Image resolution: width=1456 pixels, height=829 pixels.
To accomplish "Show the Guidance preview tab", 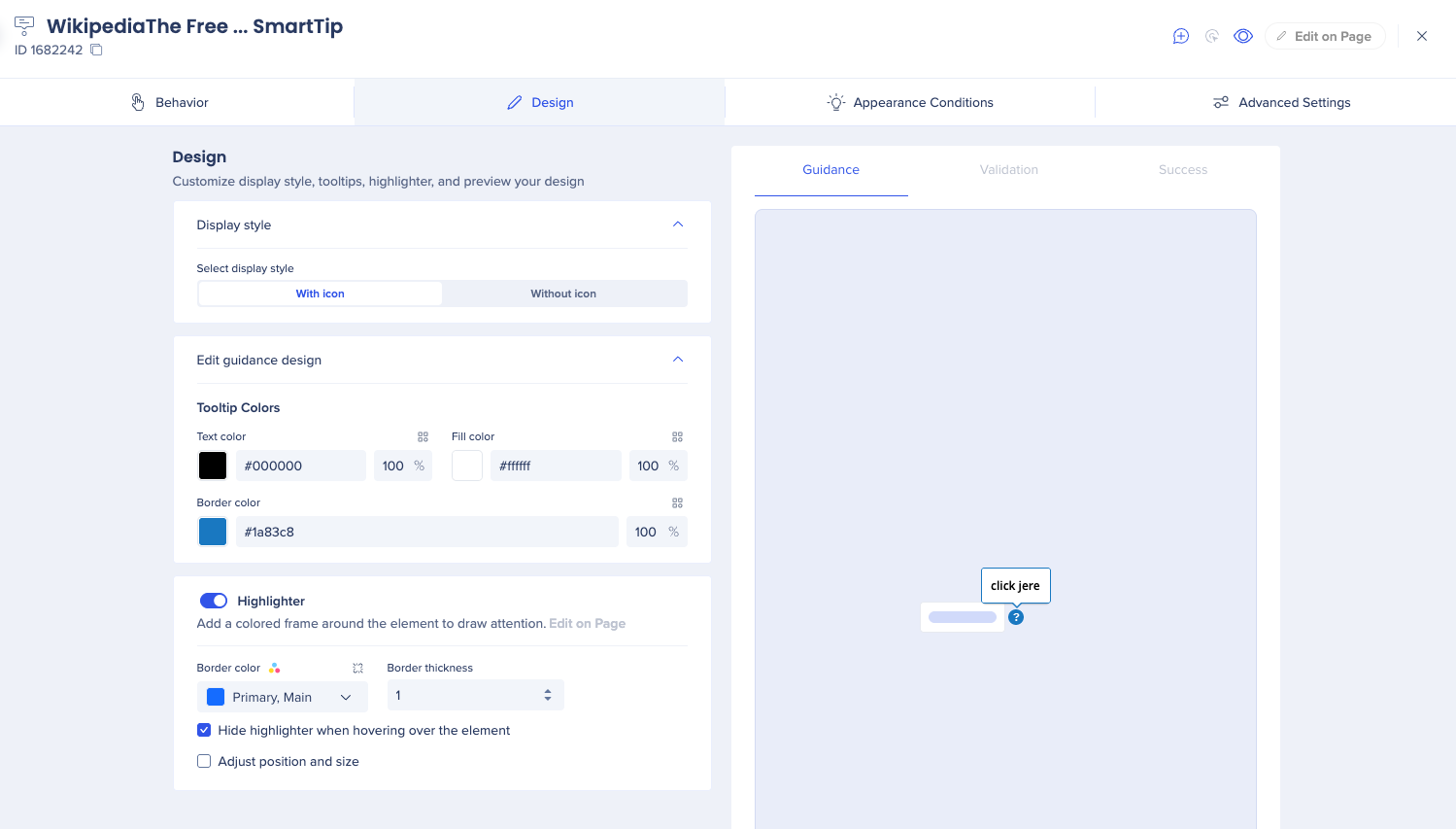I will click(830, 170).
